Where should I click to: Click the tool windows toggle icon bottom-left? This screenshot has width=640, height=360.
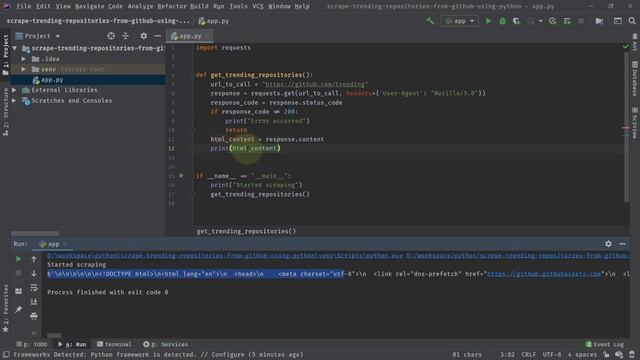6,355
